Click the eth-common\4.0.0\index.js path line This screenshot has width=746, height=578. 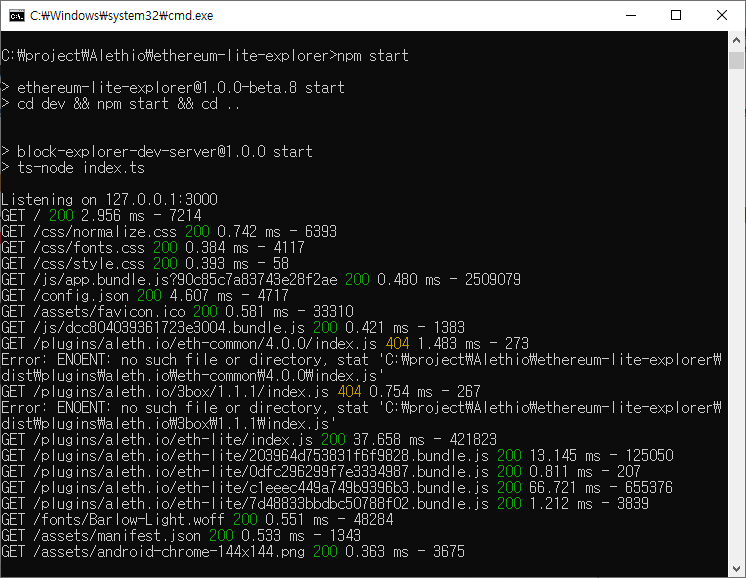pos(193,376)
